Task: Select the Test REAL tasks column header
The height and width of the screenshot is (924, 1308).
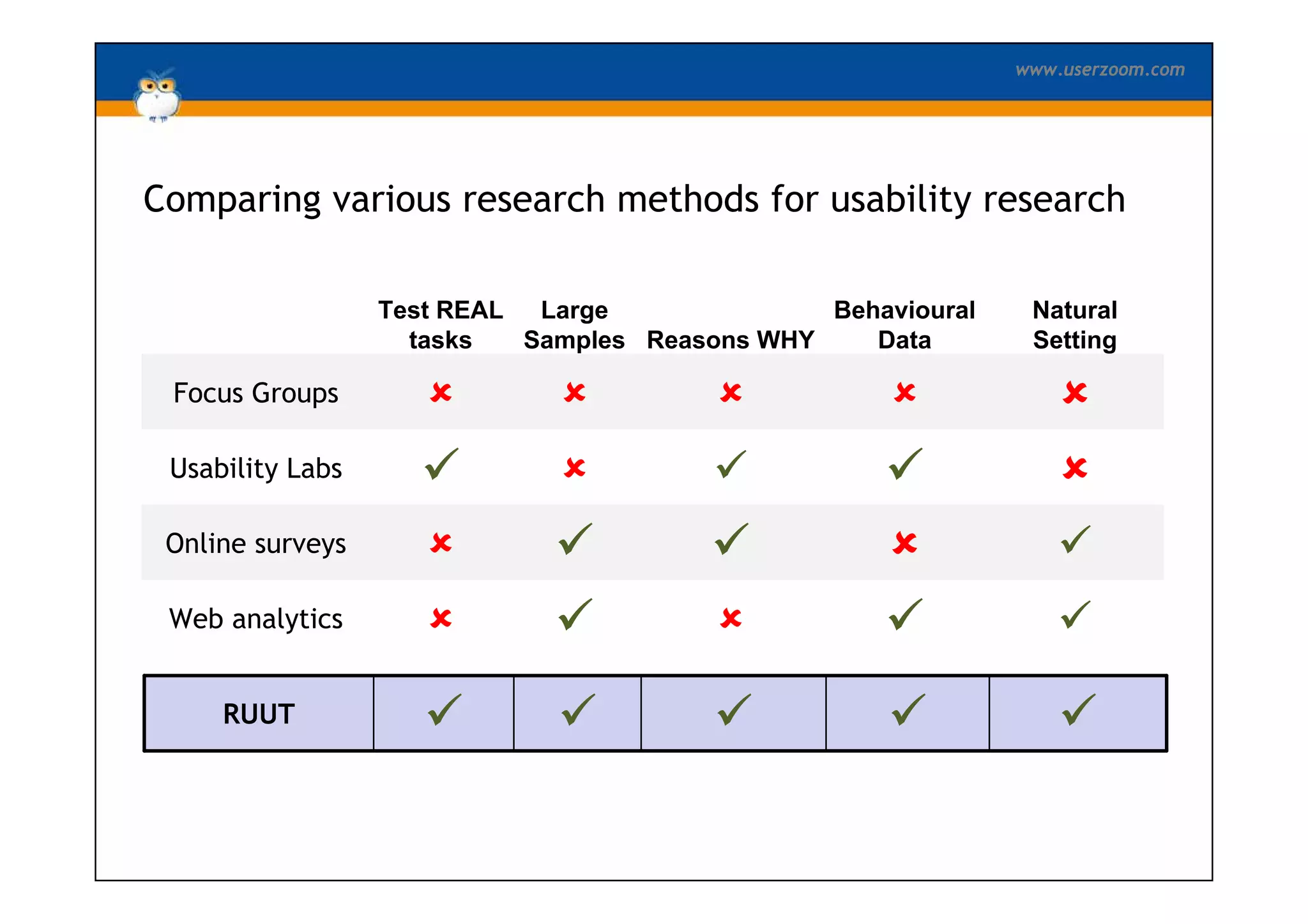Action: 441,325
